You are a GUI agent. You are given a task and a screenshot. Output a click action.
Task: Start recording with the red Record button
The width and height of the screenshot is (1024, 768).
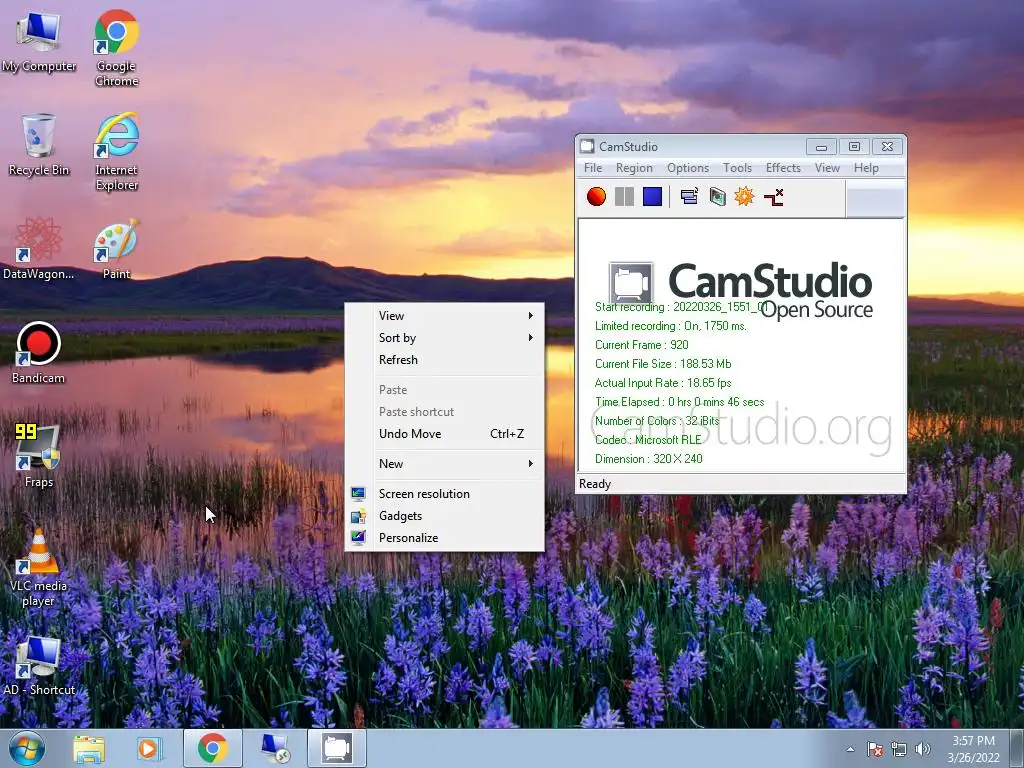(596, 197)
